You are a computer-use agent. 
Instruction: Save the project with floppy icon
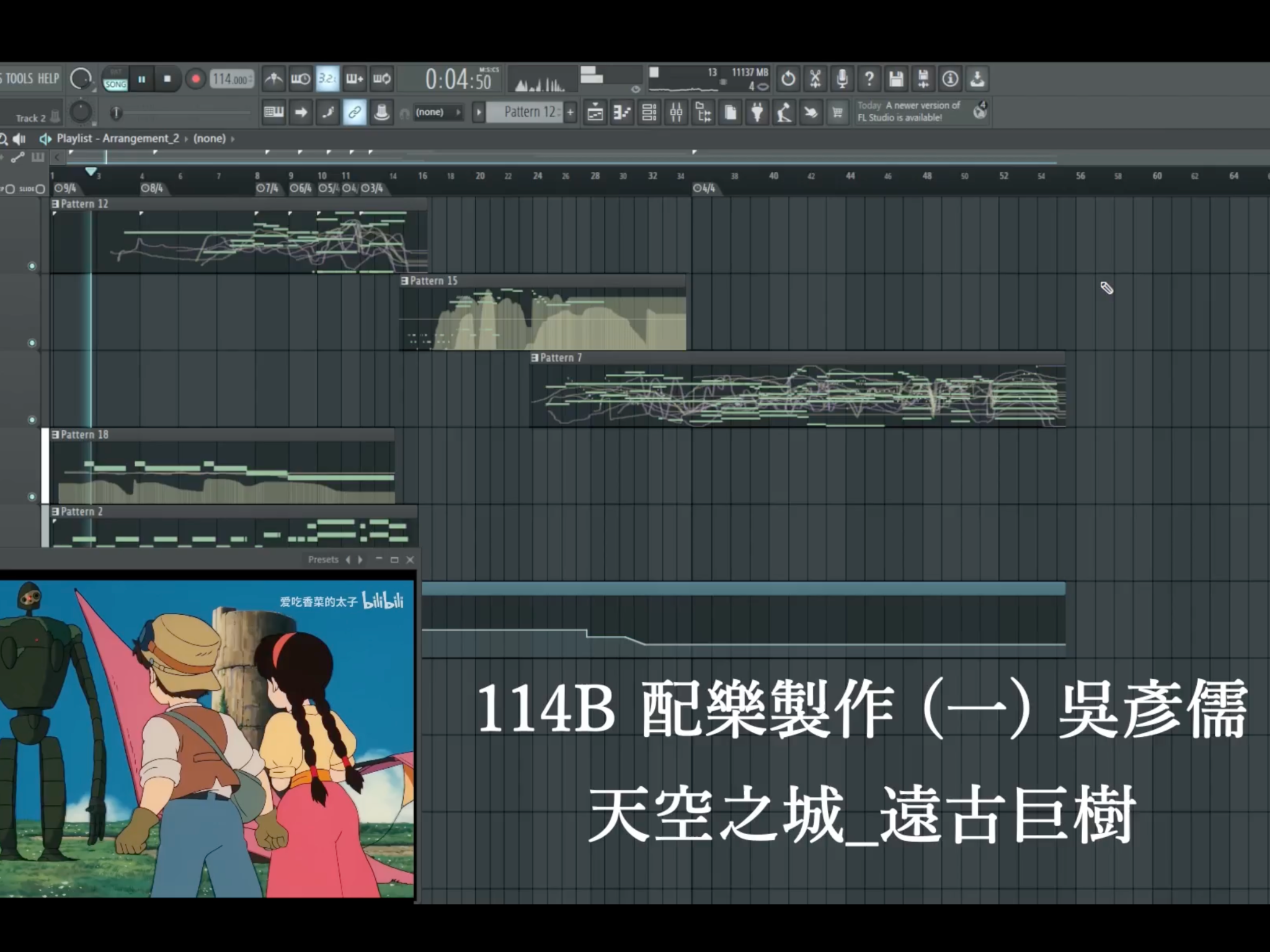click(x=896, y=79)
